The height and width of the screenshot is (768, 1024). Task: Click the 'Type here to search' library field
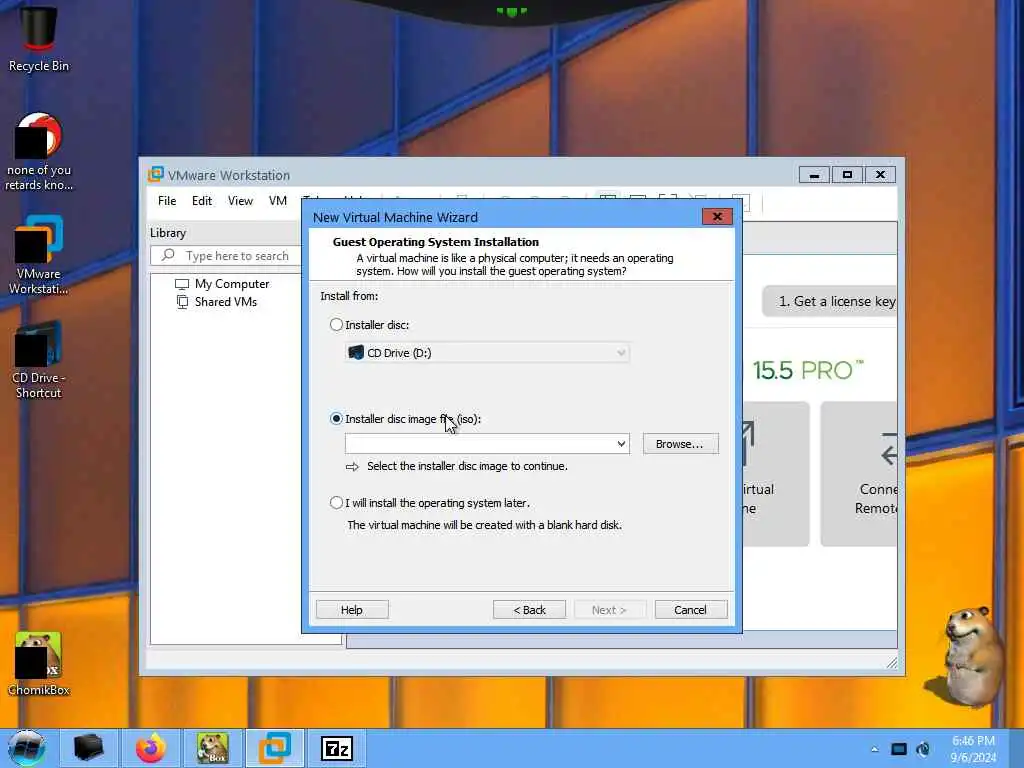click(227, 255)
